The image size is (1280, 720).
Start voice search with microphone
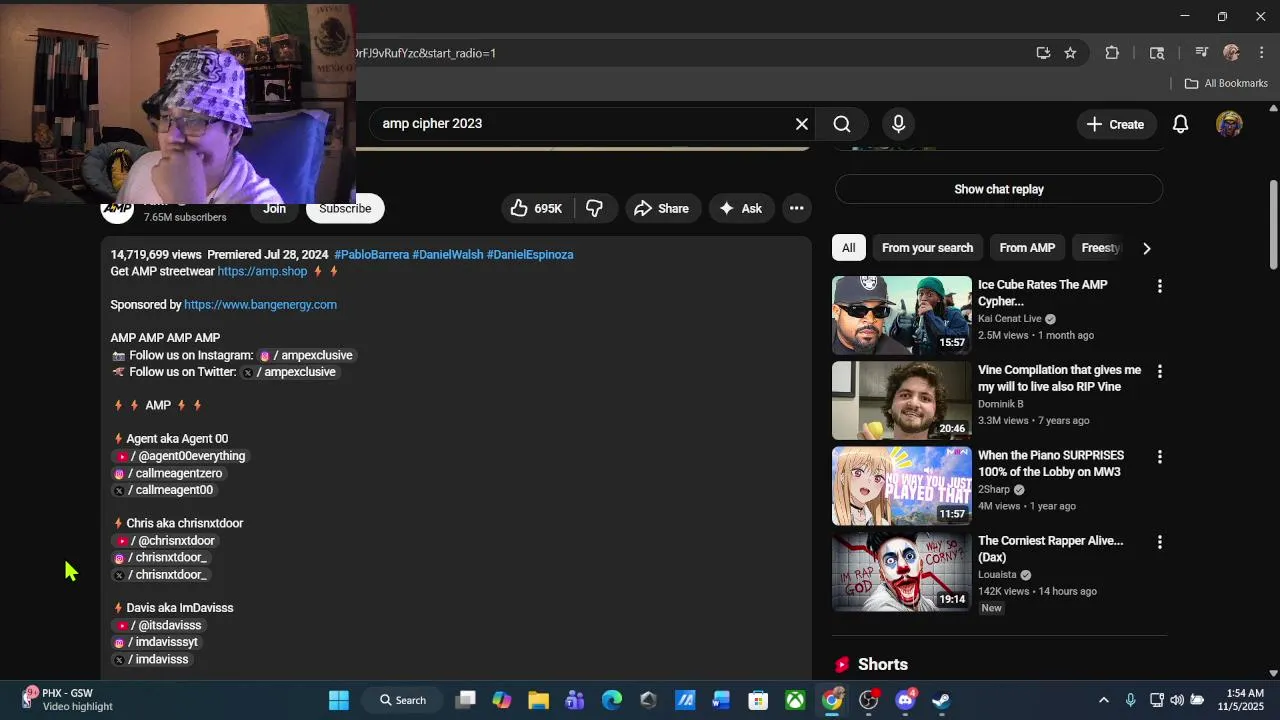coord(898,124)
